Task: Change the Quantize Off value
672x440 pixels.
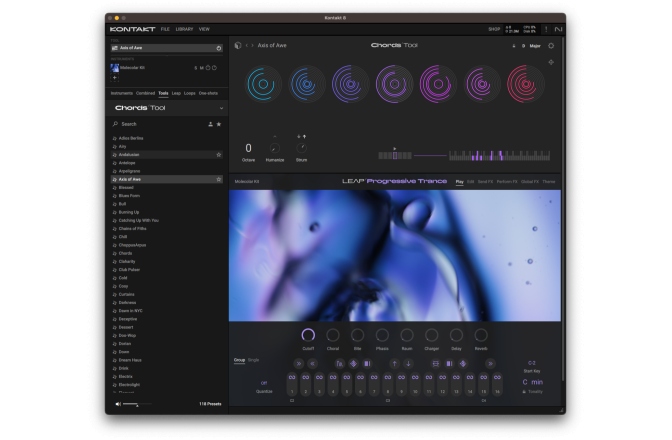Action: [x=264, y=383]
